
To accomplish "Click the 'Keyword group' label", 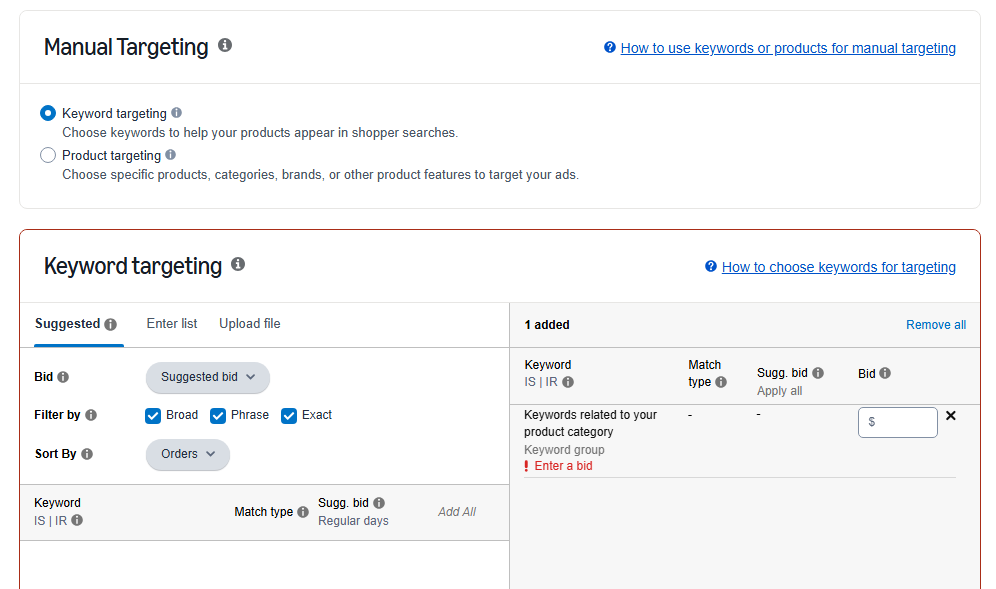I will [x=564, y=449].
